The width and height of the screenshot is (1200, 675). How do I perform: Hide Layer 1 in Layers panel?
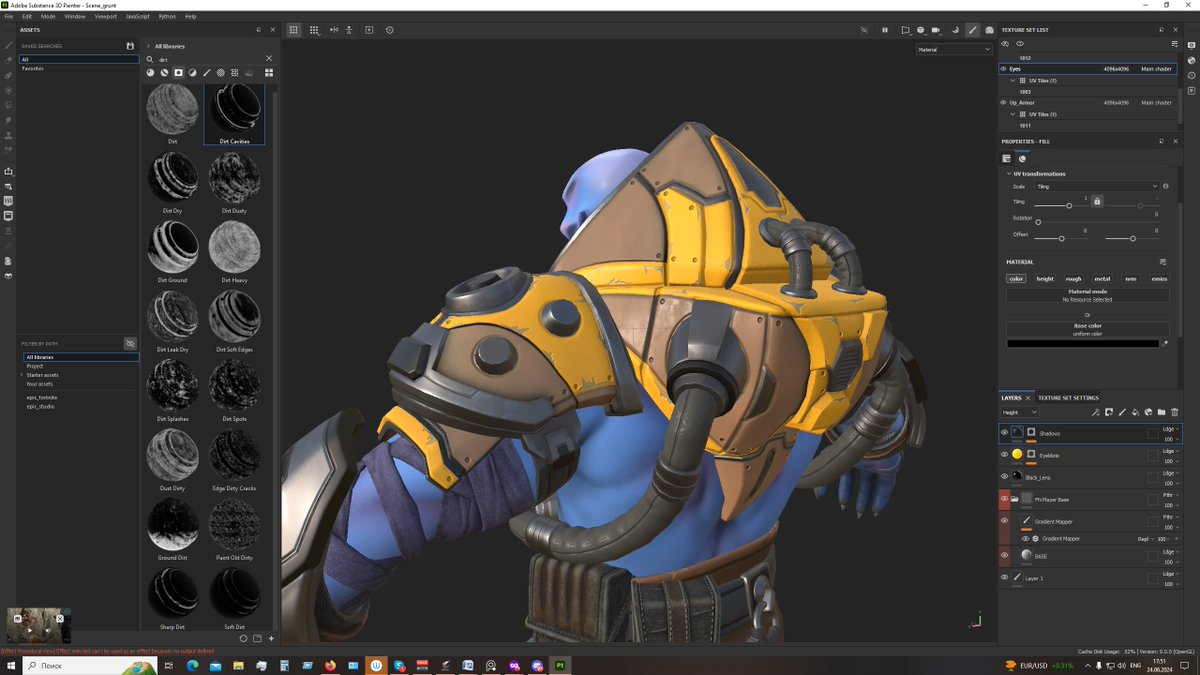coord(1004,577)
